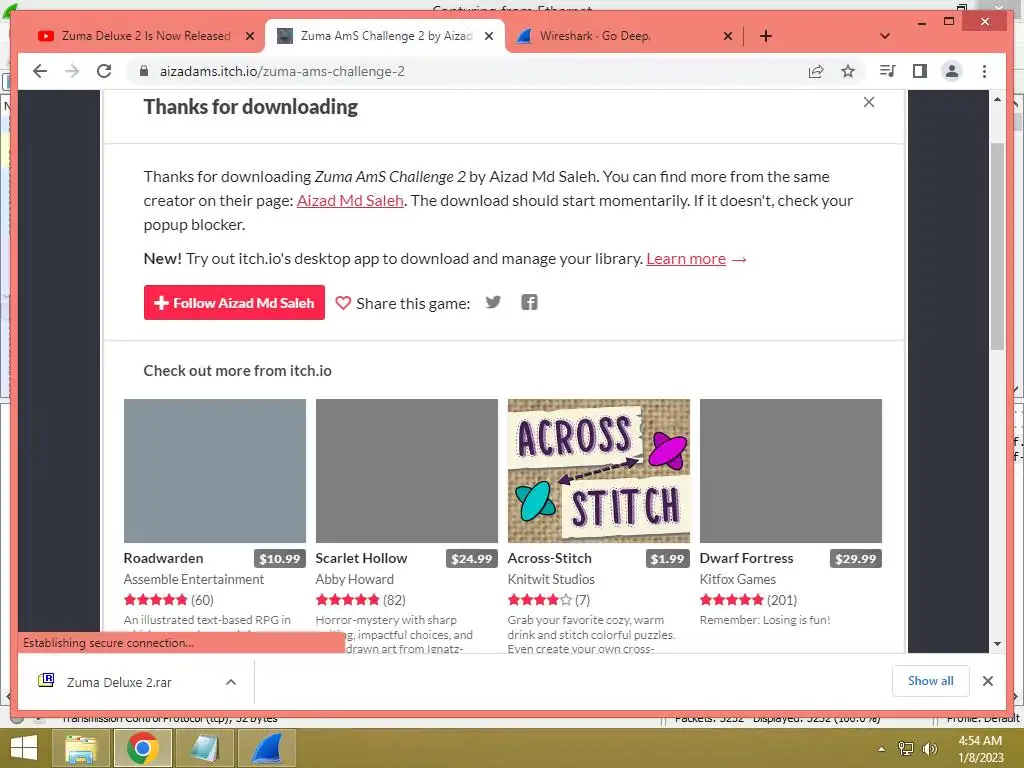Open the Learn more link
This screenshot has height=768, width=1024.
coord(686,259)
